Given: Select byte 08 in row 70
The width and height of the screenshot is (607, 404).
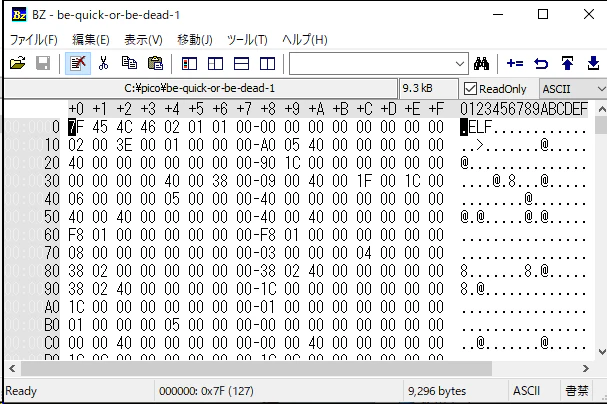Looking at the screenshot, I should (x=75, y=253).
